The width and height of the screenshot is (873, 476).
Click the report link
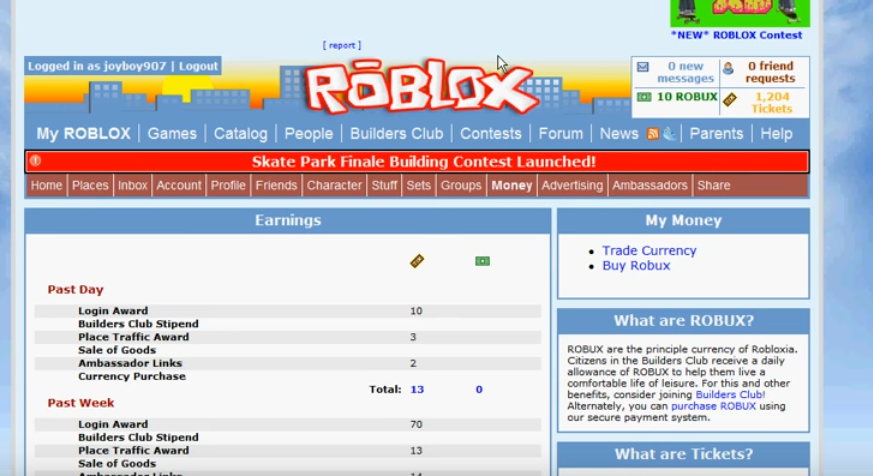342,45
